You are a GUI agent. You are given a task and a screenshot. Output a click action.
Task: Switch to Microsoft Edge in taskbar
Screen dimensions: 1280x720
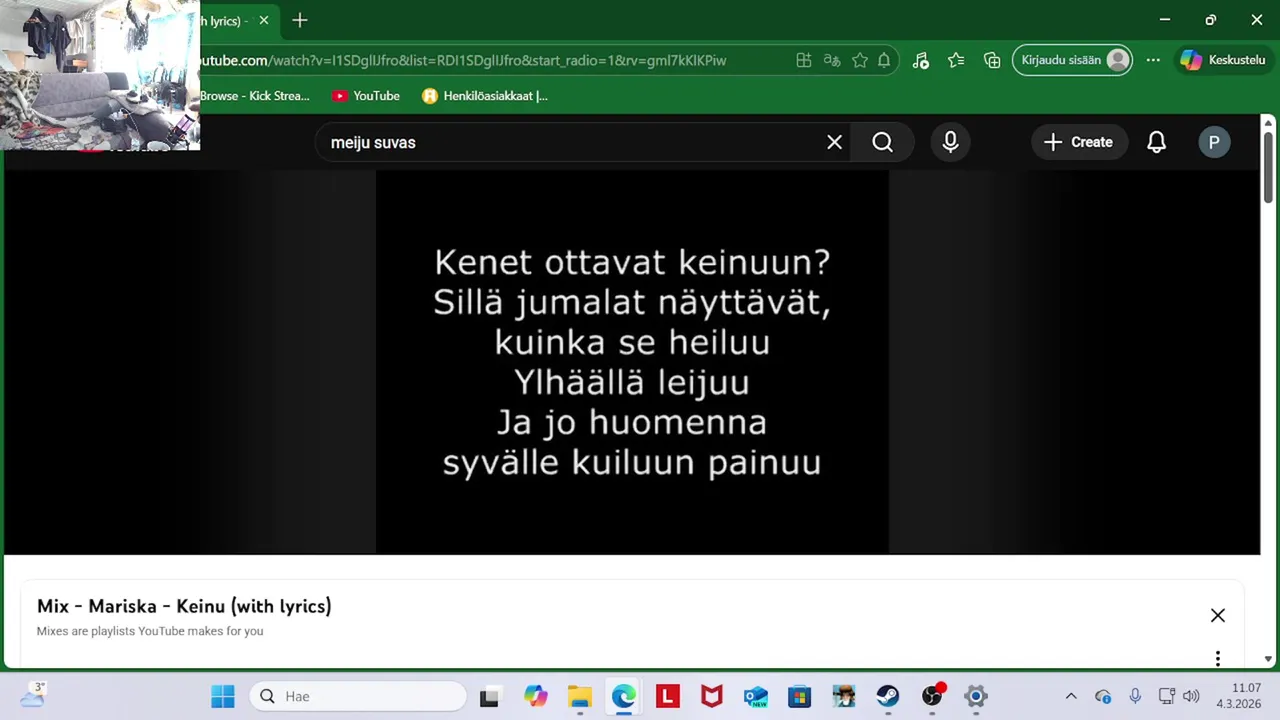624,696
